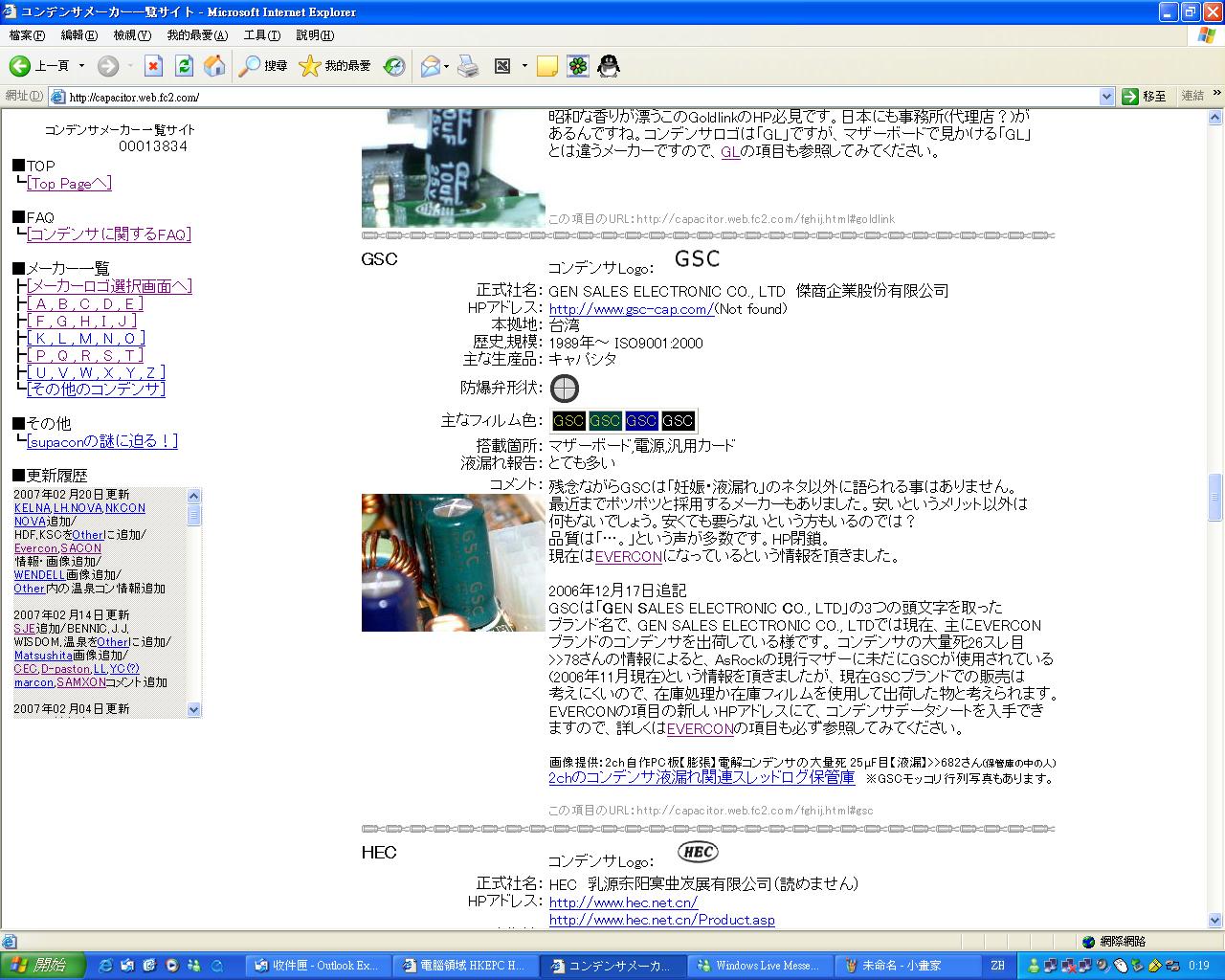This screenshot has width=1225, height=980.
Task: Open the メーカーロゴ選択画面へ link
Action: pyautogui.click(x=110, y=286)
